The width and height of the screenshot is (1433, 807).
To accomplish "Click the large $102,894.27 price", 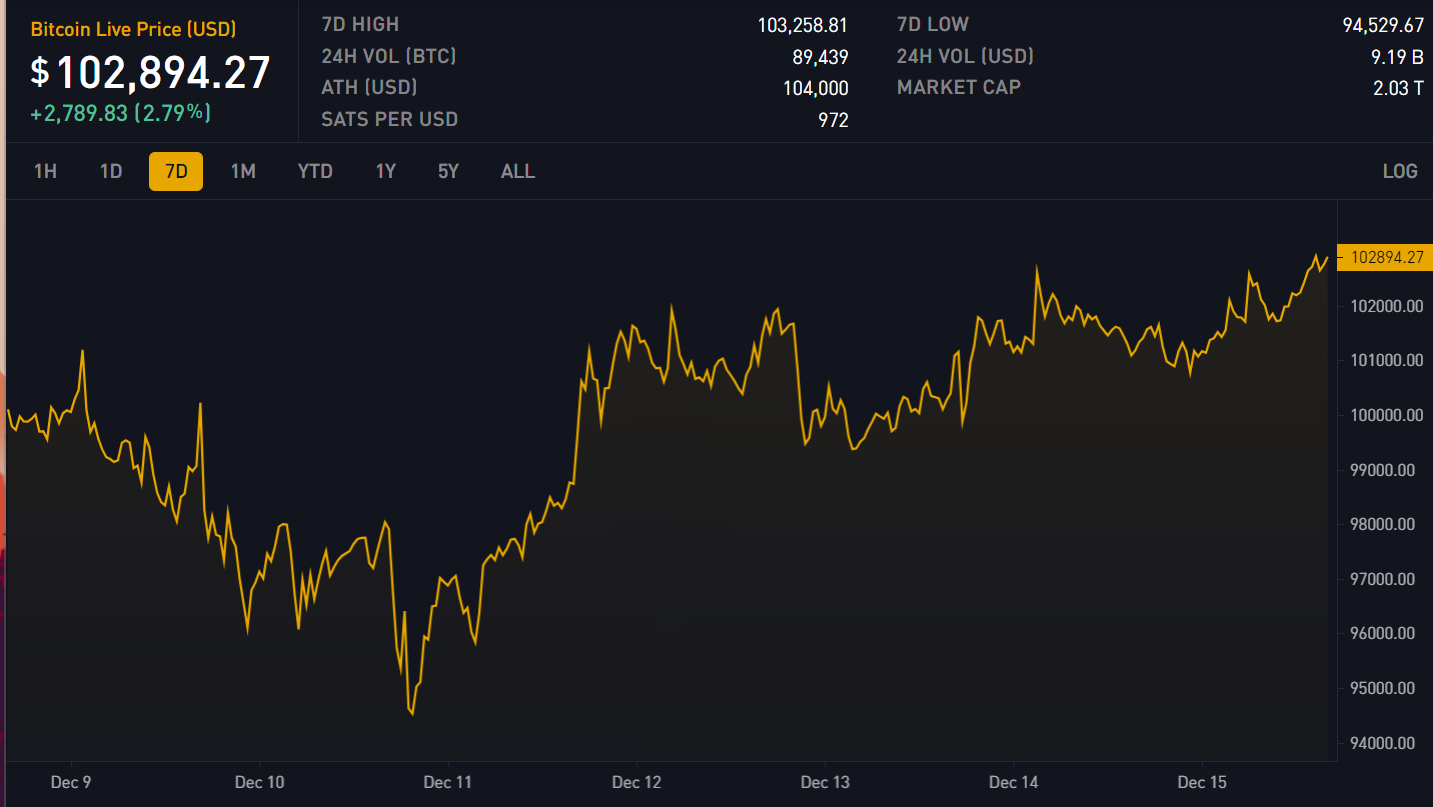I will click(151, 73).
